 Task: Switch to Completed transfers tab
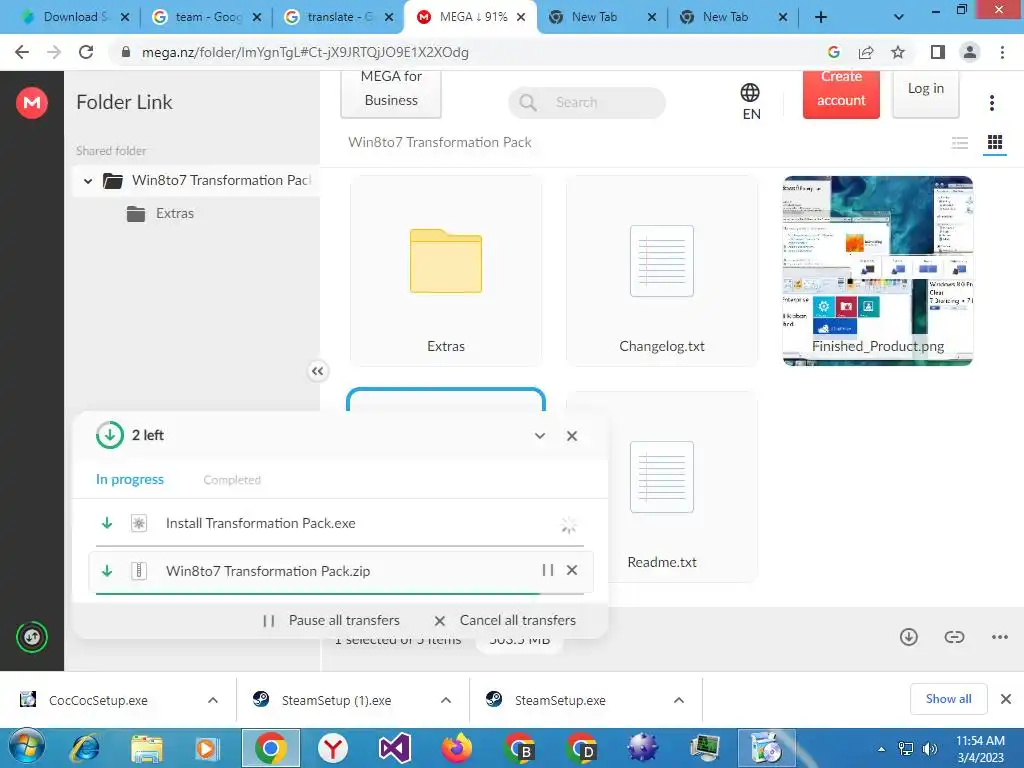(x=232, y=480)
